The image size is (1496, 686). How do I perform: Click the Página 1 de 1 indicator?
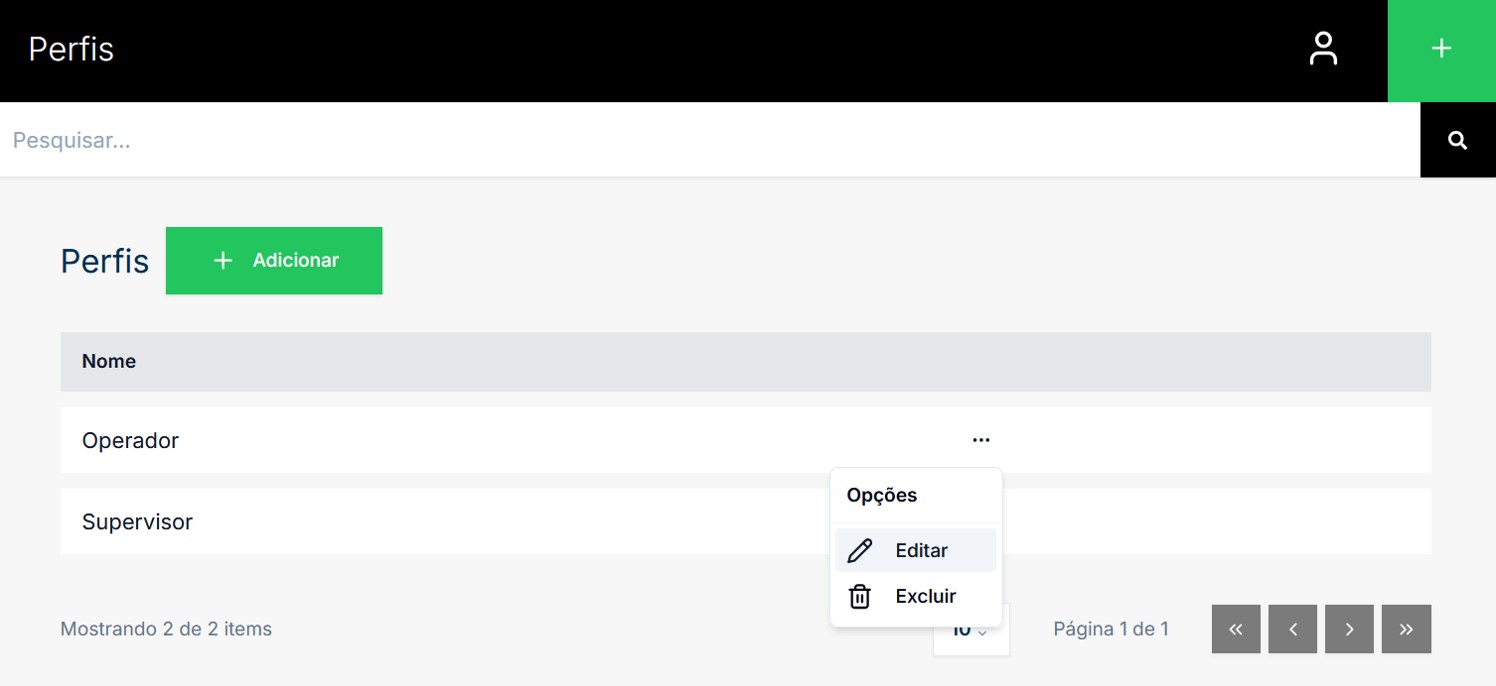[1110, 629]
